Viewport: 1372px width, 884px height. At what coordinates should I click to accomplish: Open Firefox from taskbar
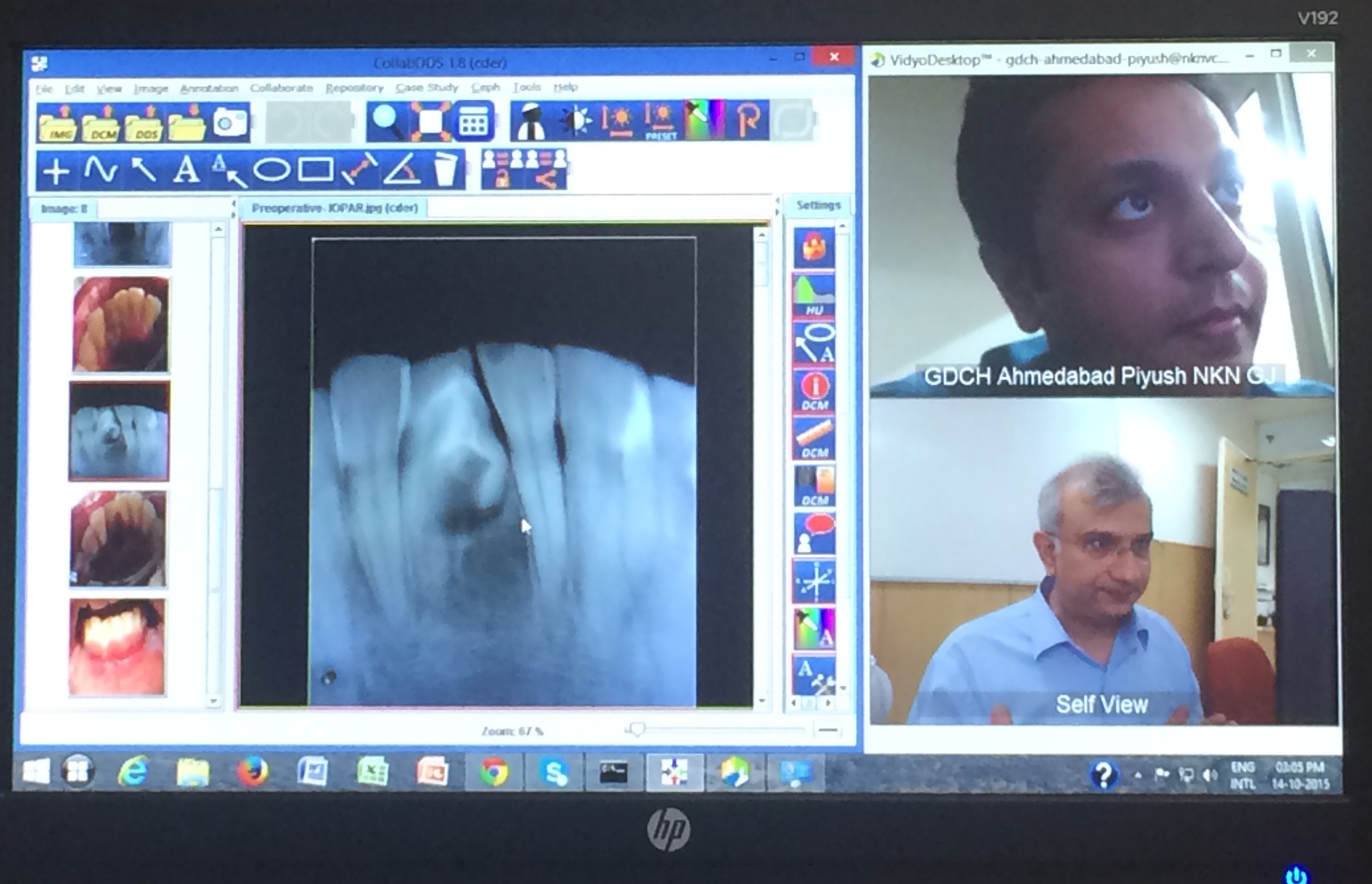[253, 772]
